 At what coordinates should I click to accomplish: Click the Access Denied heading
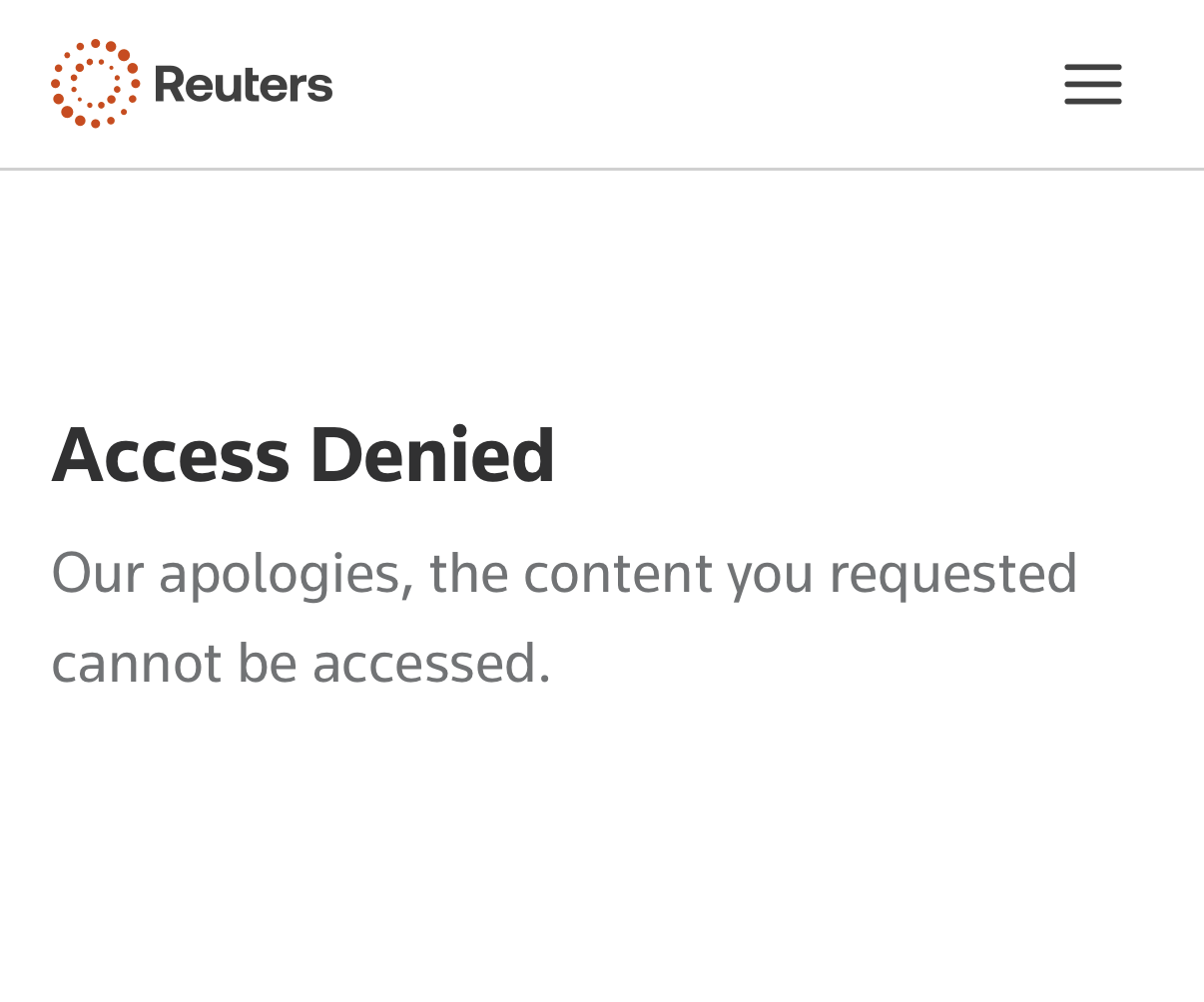point(302,455)
